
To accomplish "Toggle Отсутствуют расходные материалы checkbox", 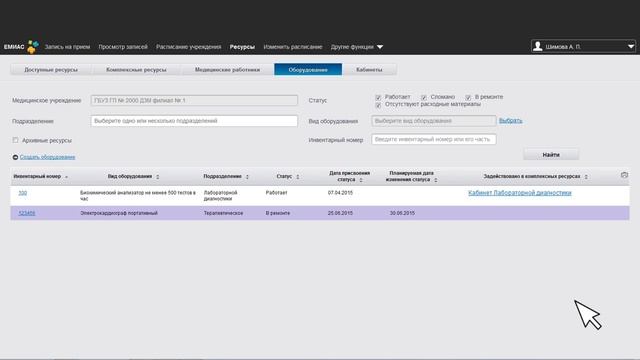I will 378,105.
